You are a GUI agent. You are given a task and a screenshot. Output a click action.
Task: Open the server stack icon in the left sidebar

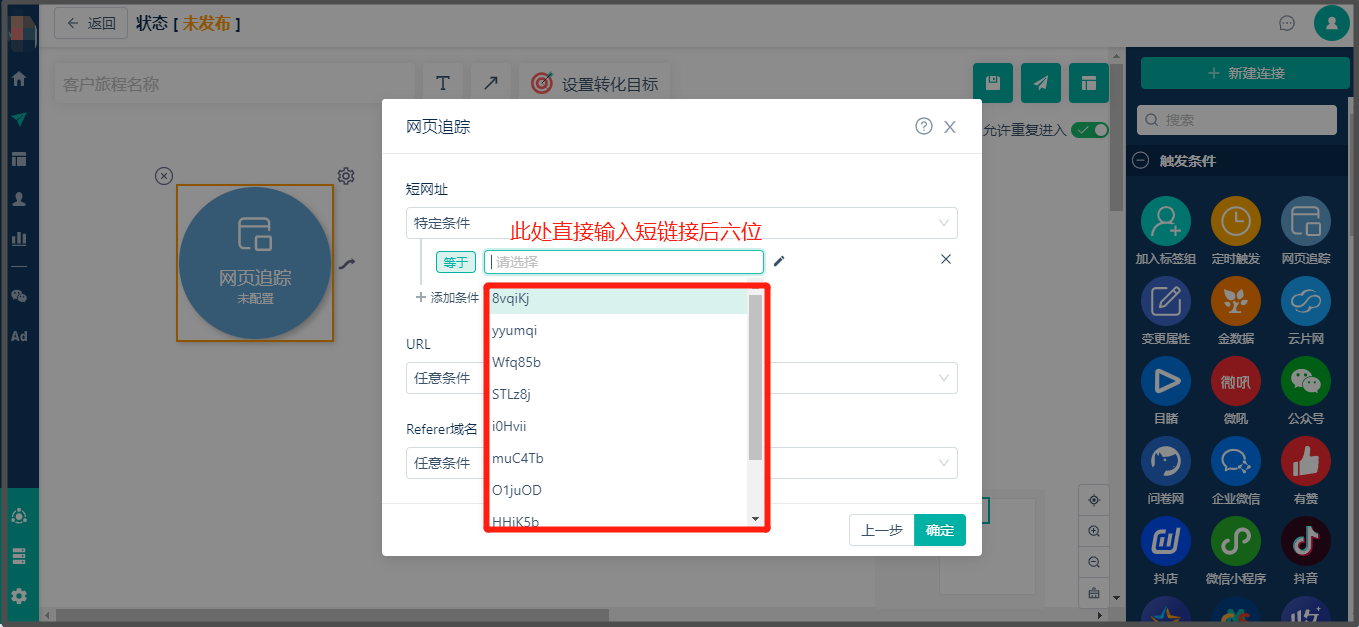pos(19,556)
